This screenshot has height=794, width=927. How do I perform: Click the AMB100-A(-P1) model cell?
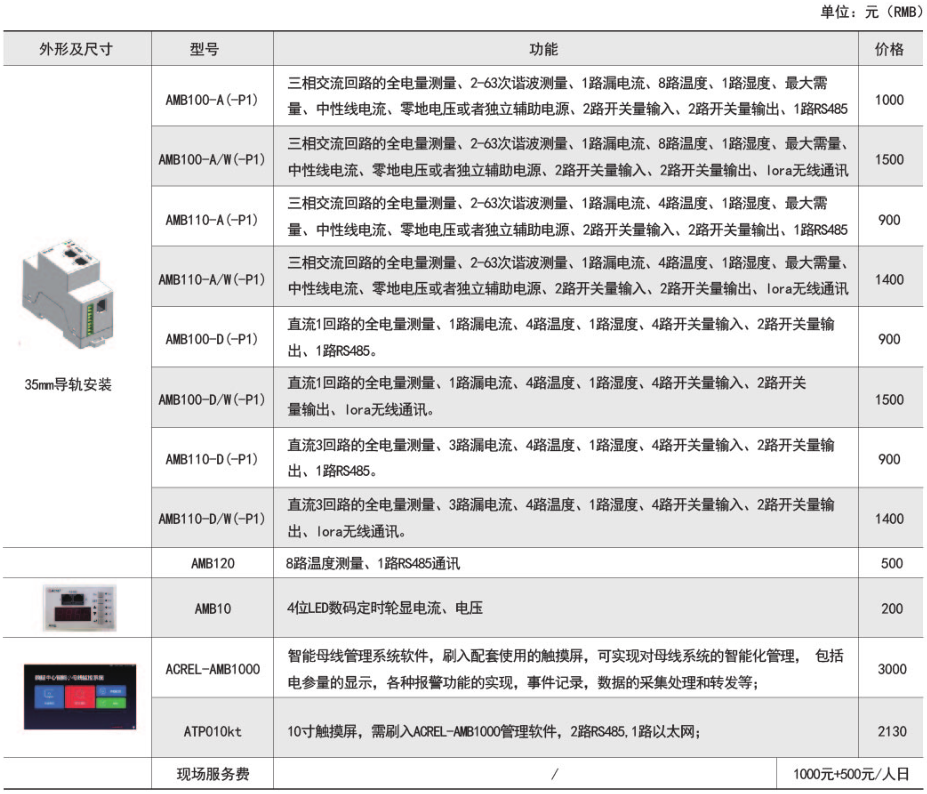(x=212, y=99)
